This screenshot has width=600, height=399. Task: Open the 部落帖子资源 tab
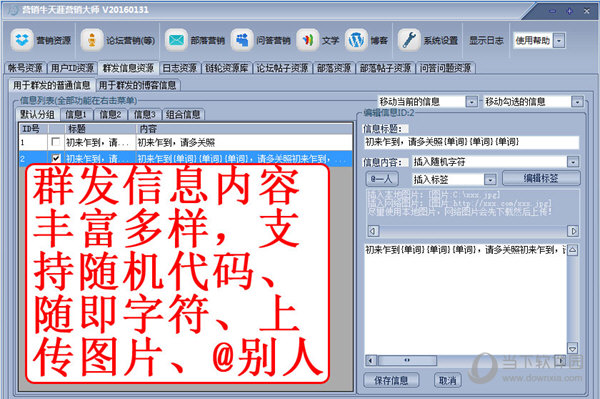(386, 68)
